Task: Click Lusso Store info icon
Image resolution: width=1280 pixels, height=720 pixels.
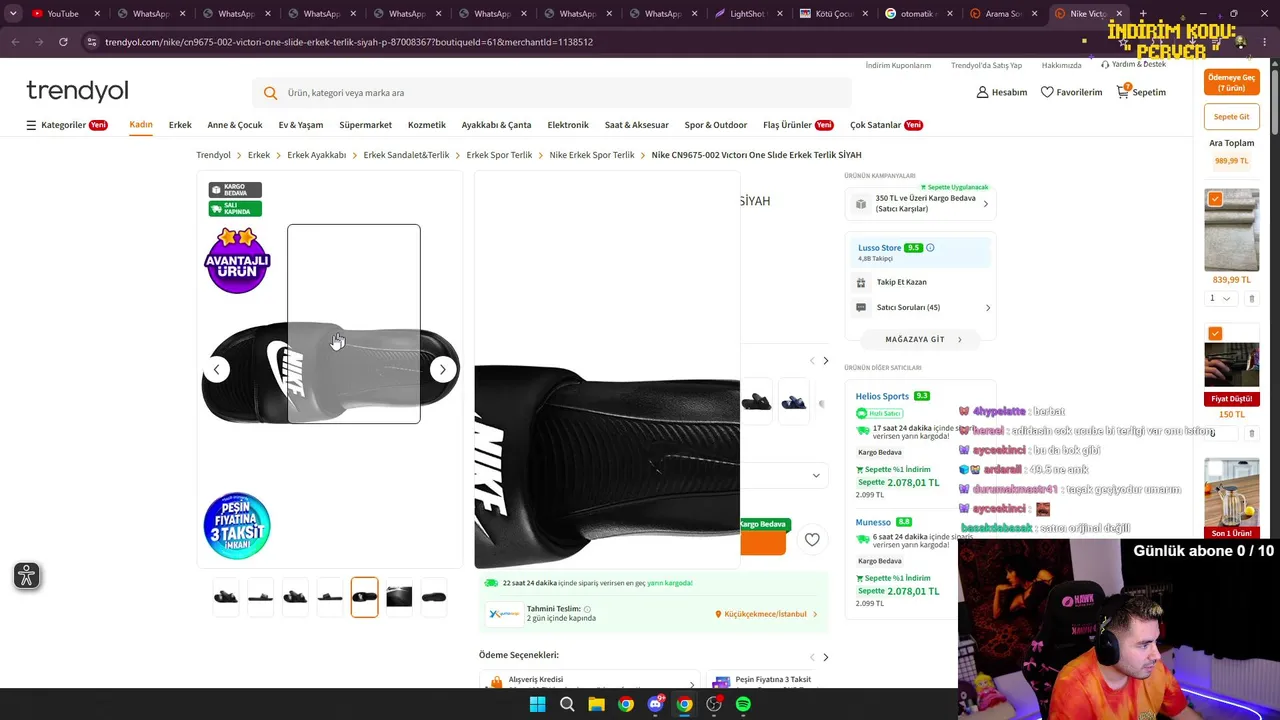Action: pyautogui.click(x=930, y=248)
